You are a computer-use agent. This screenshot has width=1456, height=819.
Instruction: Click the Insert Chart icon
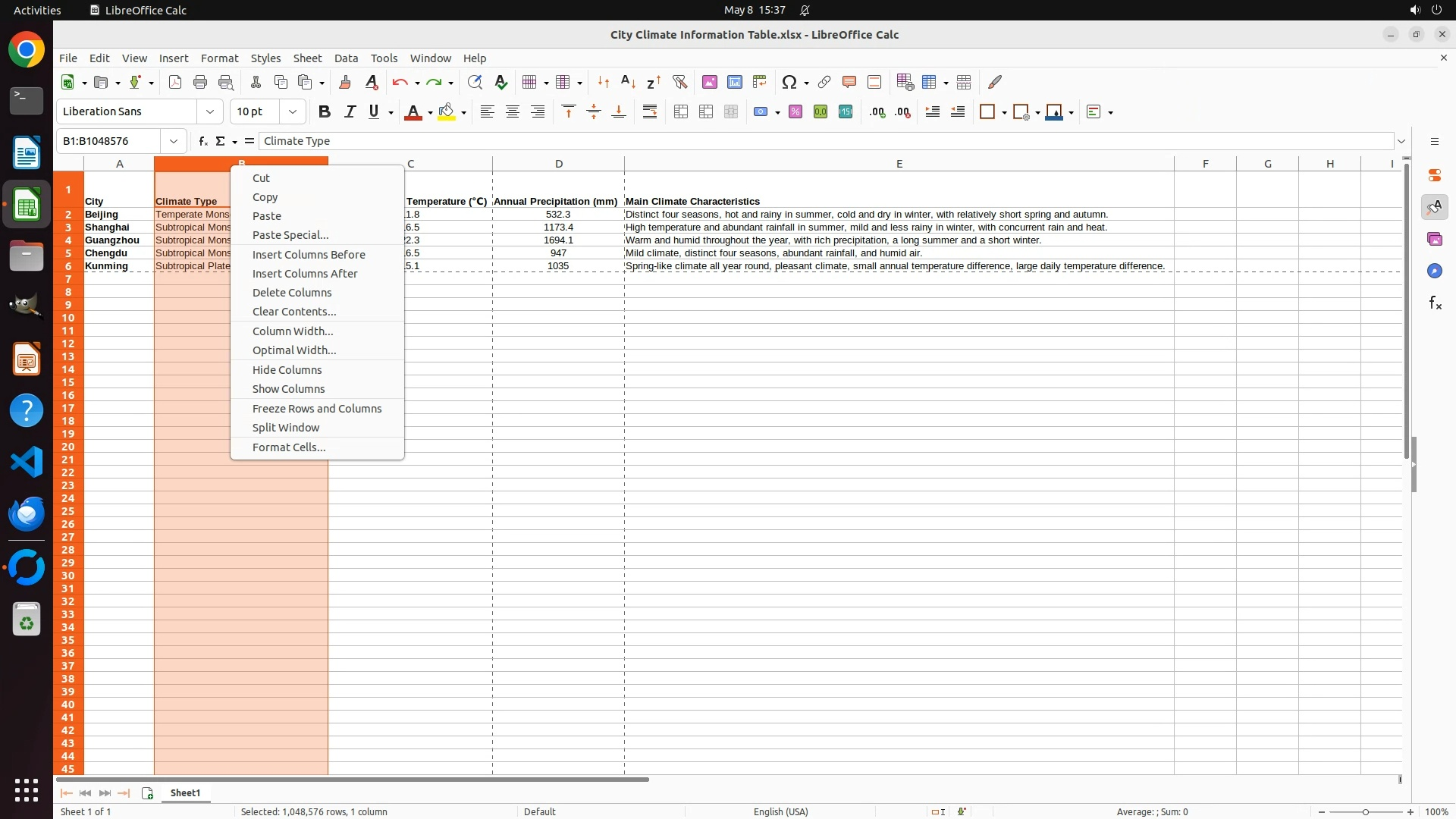tap(734, 82)
